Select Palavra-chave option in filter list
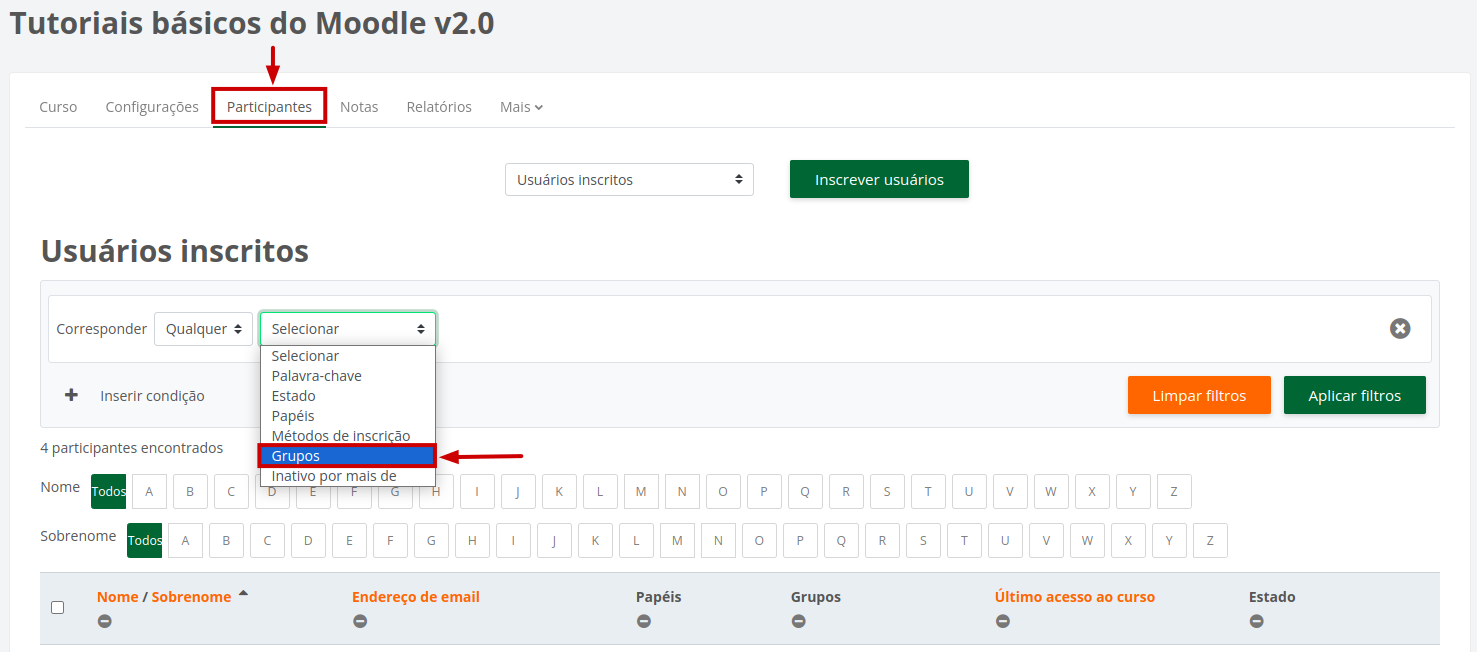 point(317,376)
